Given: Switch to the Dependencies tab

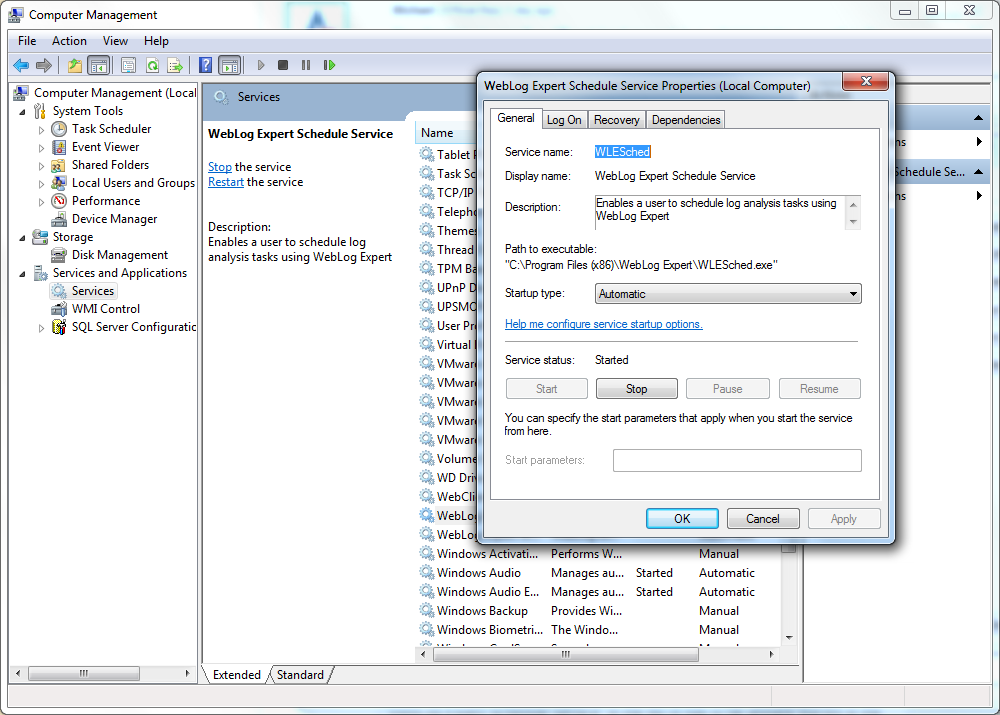Looking at the screenshot, I should pyautogui.click(x=686, y=120).
